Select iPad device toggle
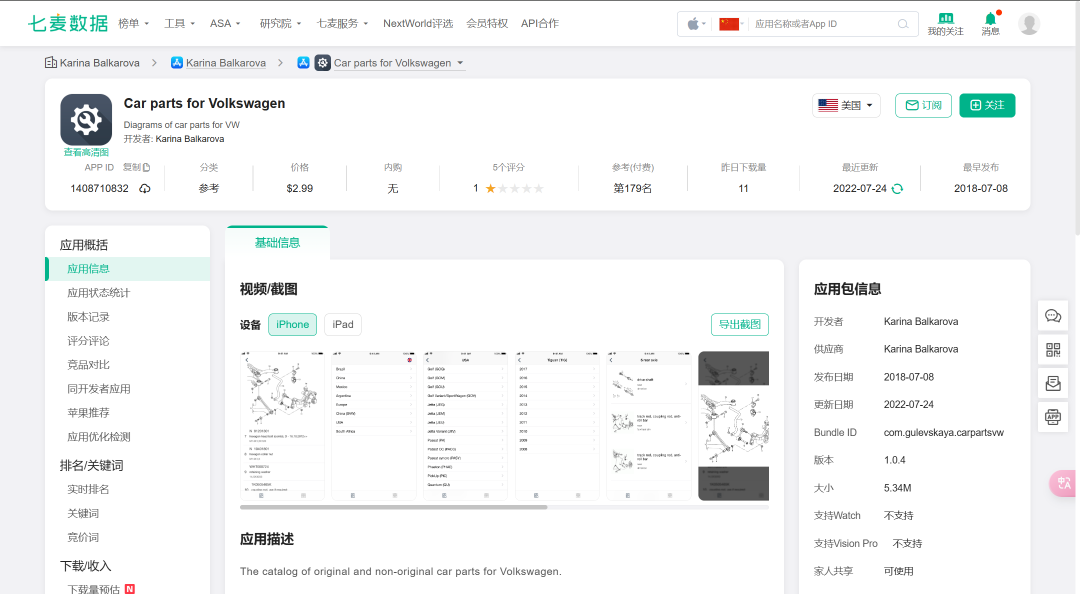The height and width of the screenshot is (594, 1080). pyautogui.click(x=343, y=325)
